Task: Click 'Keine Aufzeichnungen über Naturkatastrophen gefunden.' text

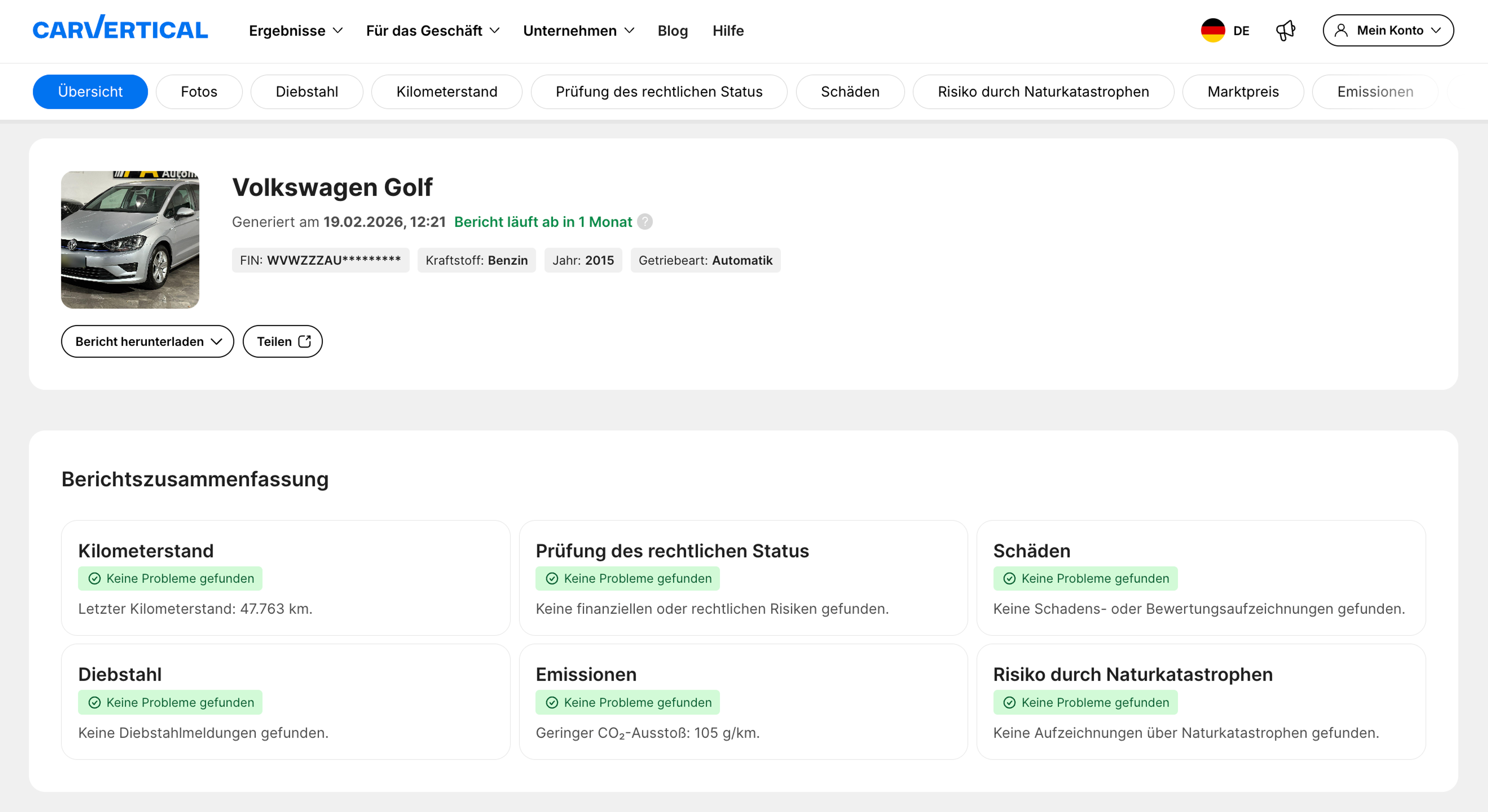Action: (x=1186, y=733)
